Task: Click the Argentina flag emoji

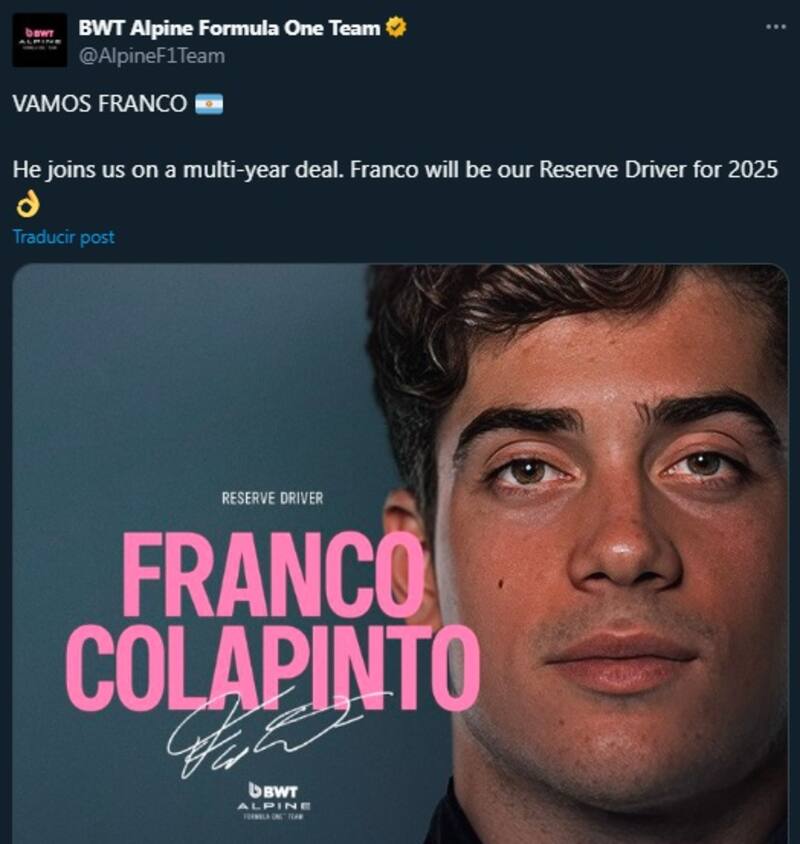Action: tap(209, 103)
